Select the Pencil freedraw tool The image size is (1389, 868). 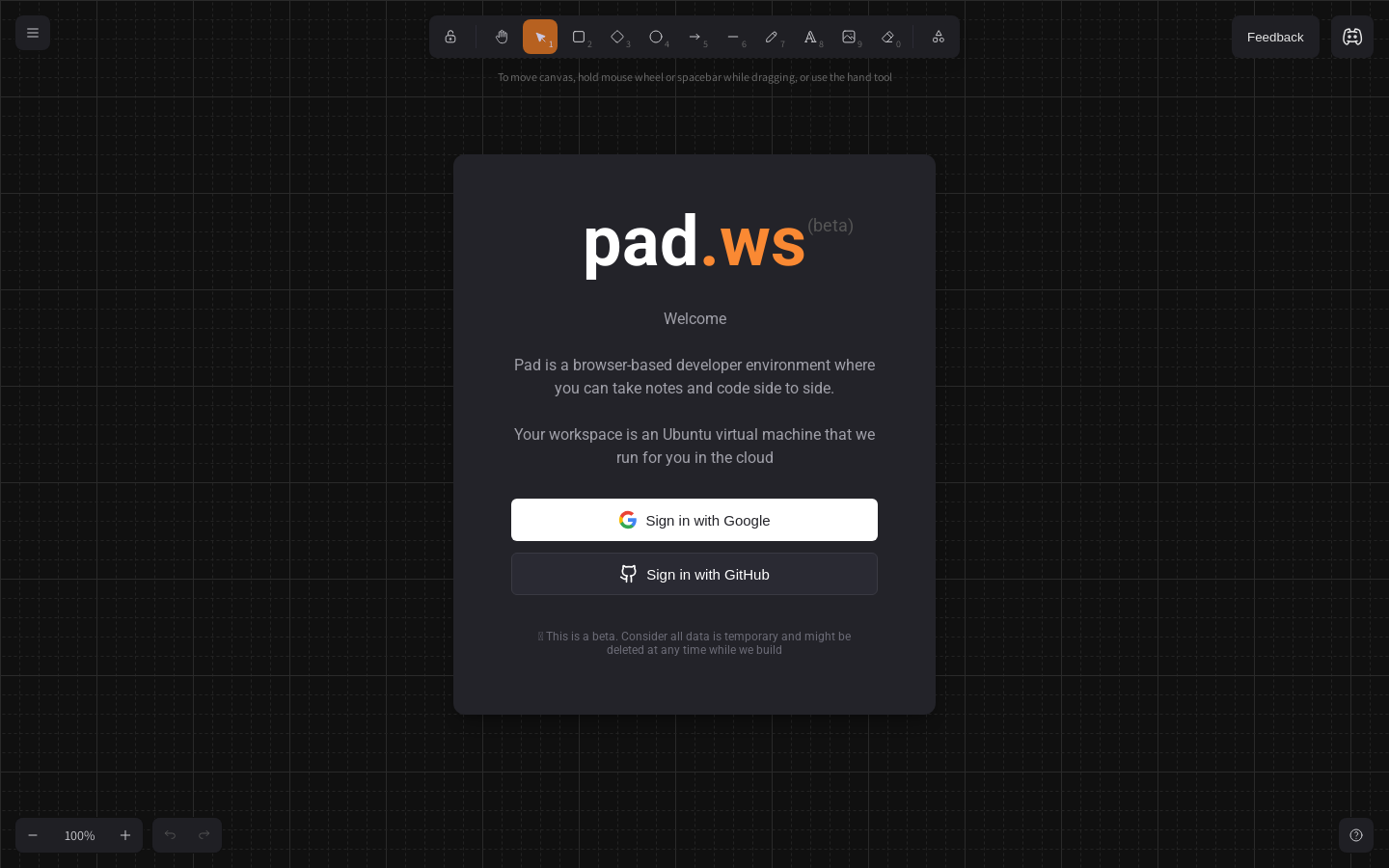click(x=772, y=37)
